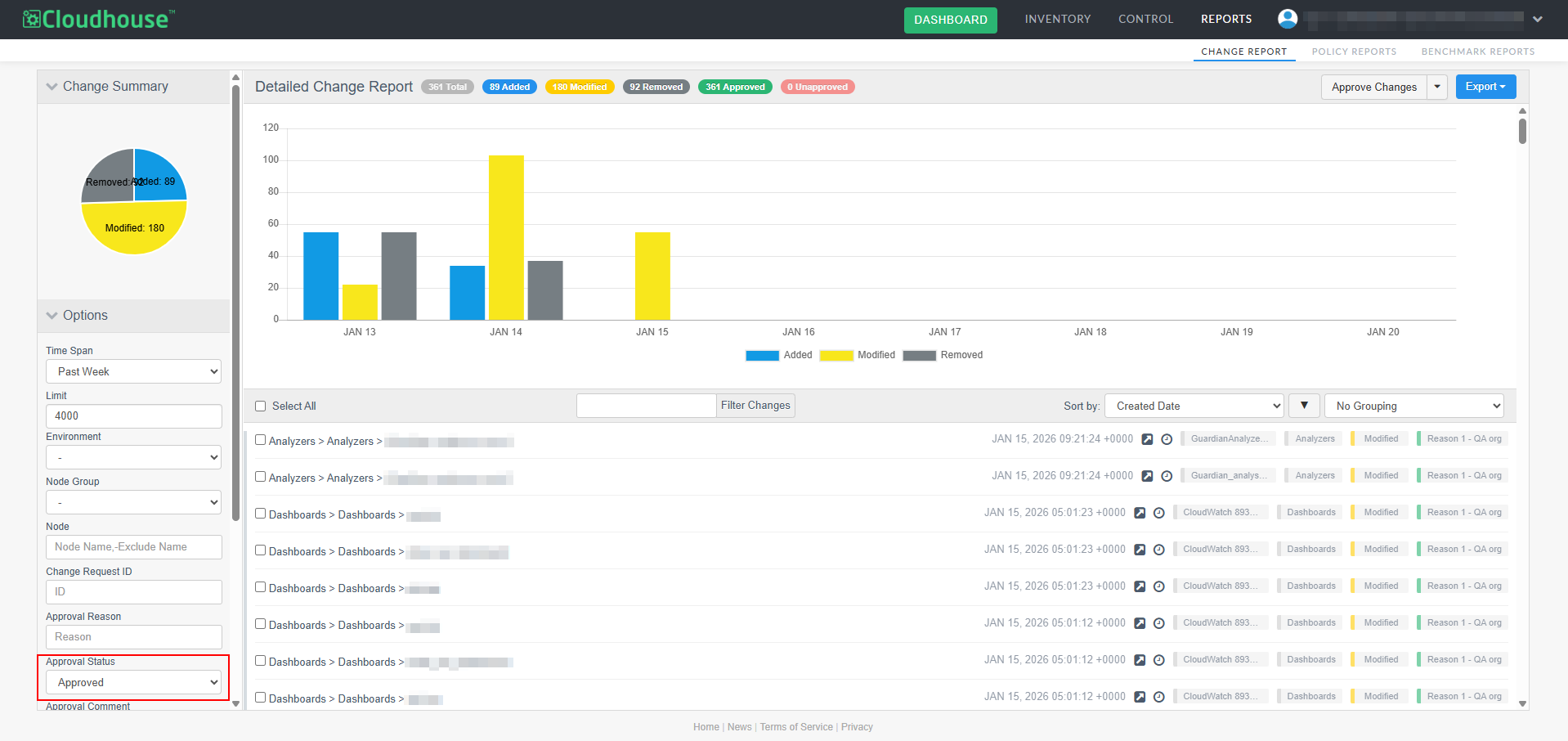Screen dimensions: 1568x741
Task: Toggle sort direction arrow button
Action: (1304, 406)
